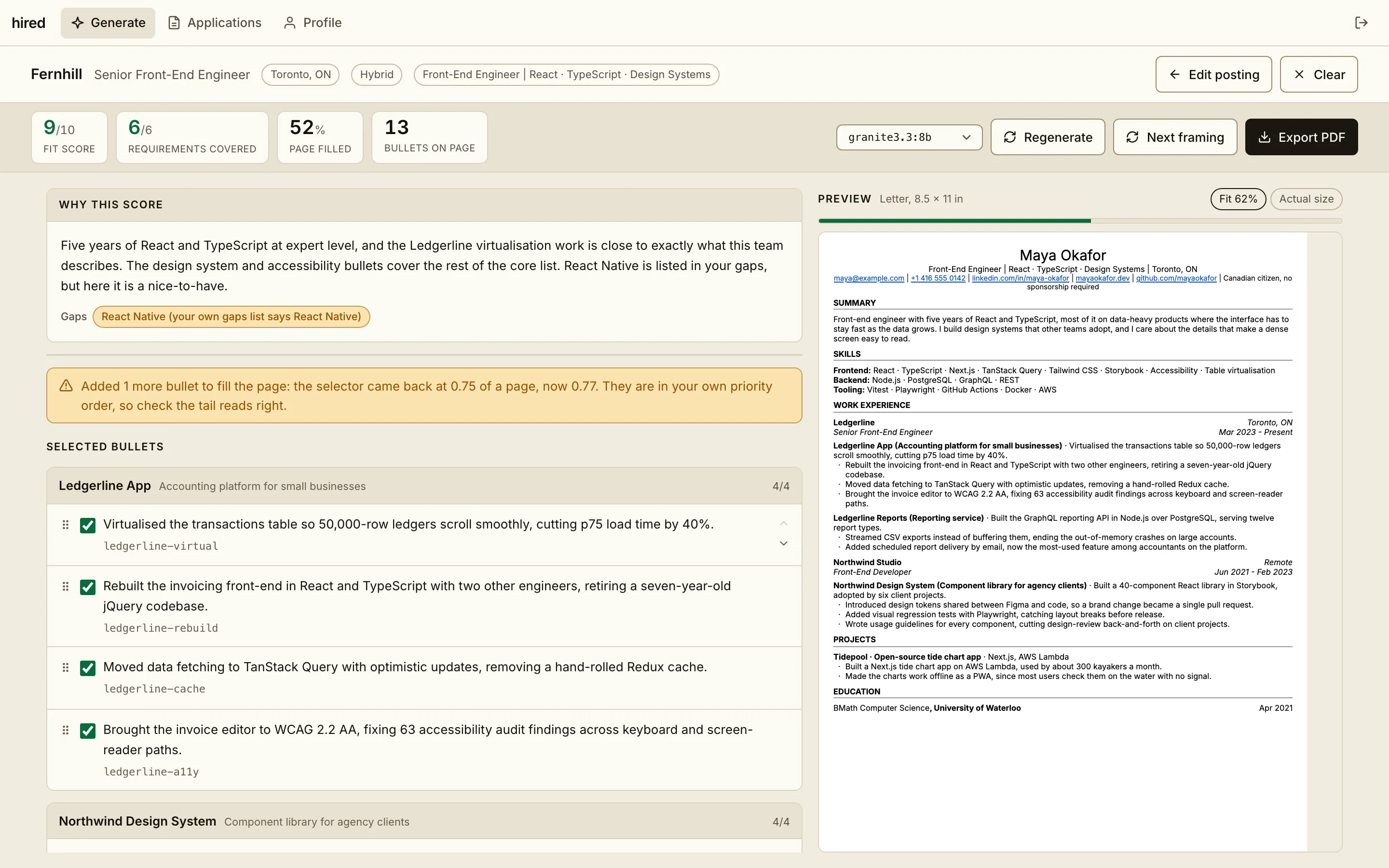Click the Regenerate button
The height and width of the screenshot is (868, 1389).
[x=1048, y=137]
